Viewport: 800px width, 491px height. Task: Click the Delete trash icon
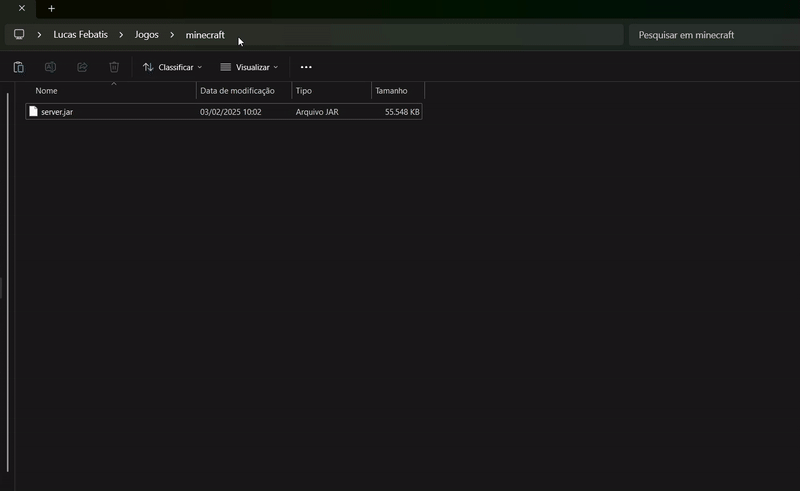coord(114,67)
